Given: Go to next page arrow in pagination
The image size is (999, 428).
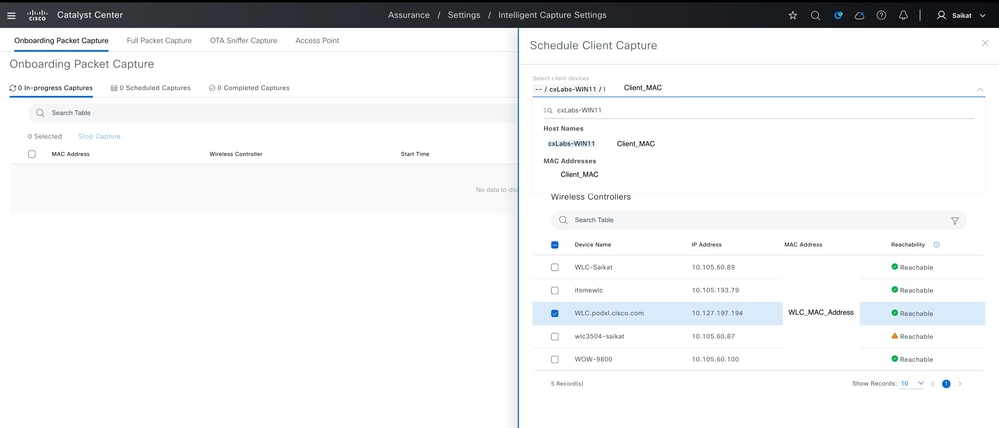Looking at the screenshot, I should coord(960,384).
